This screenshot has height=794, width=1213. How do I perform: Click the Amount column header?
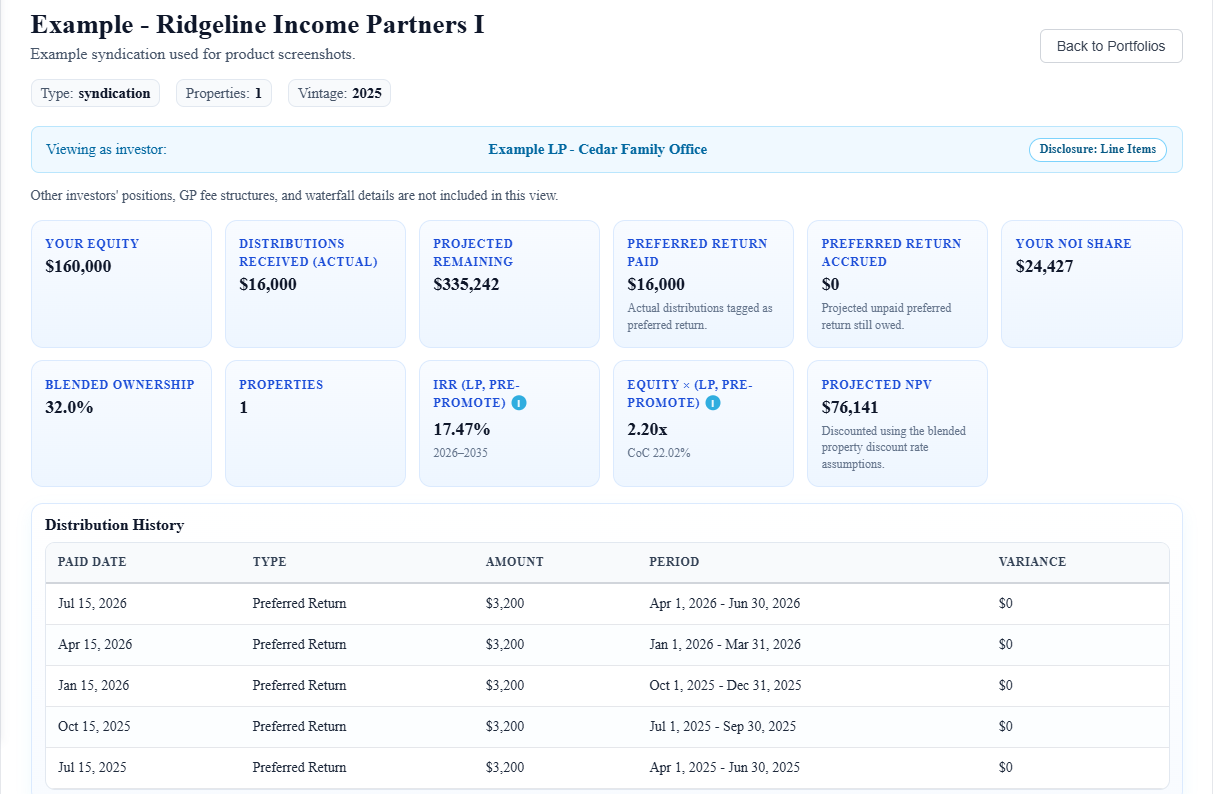pos(515,562)
